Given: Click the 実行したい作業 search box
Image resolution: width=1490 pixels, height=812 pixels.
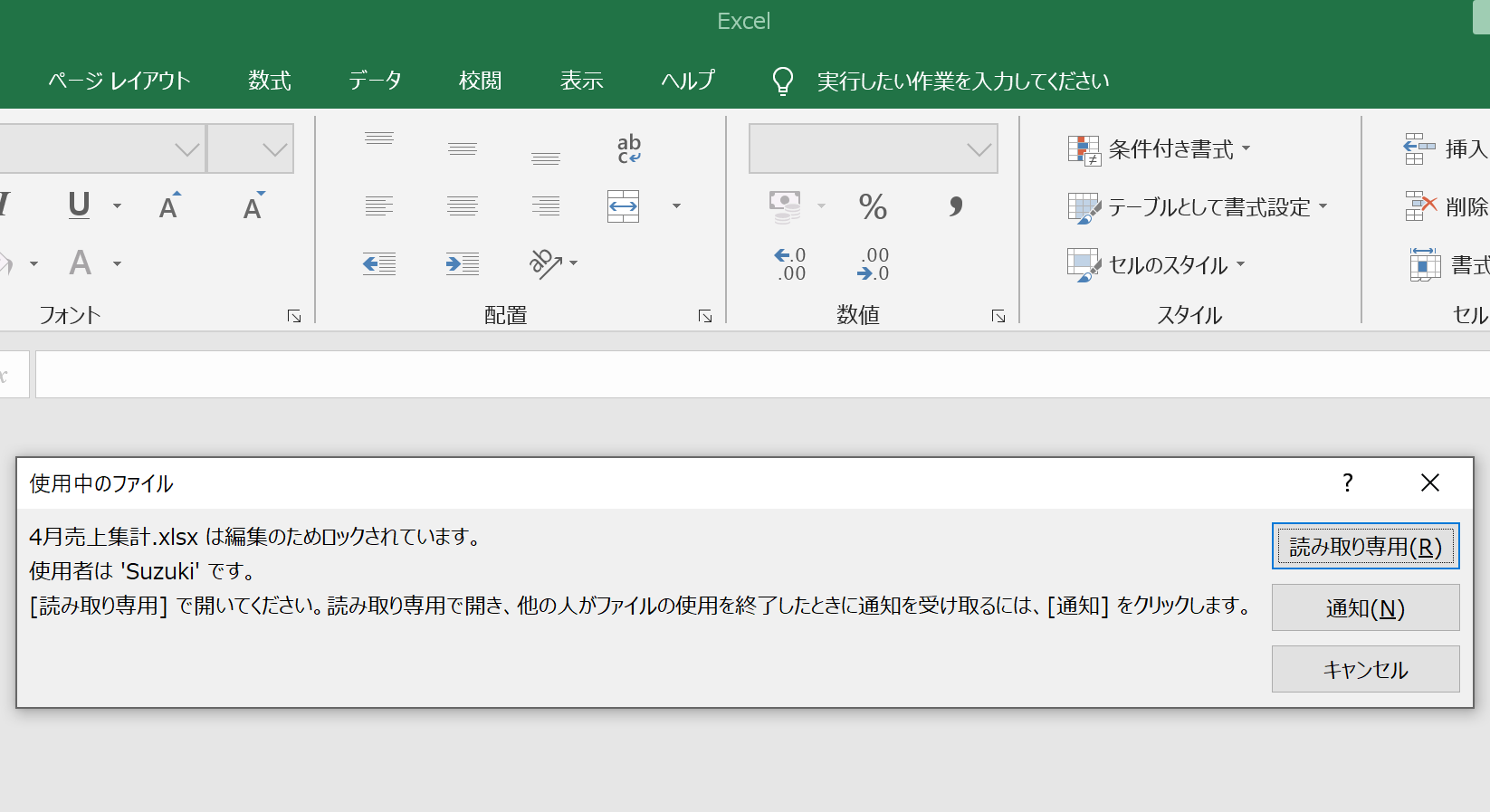Looking at the screenshot, I should click(x=963, y=81).
